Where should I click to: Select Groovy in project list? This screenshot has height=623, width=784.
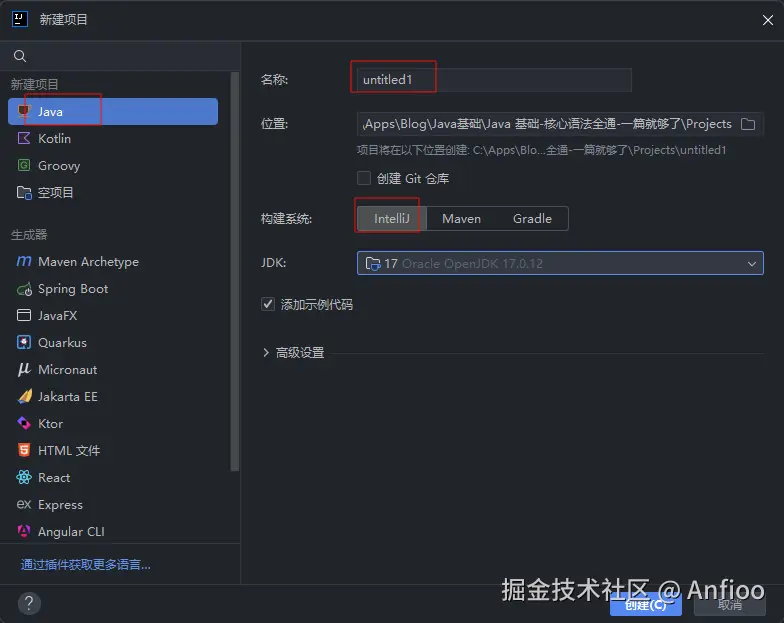point(113,166)
